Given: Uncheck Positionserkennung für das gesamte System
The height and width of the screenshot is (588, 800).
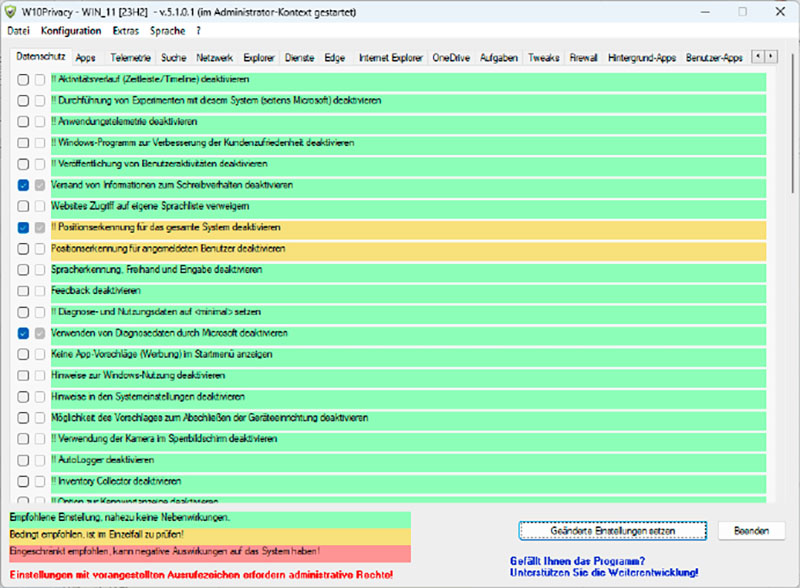Looking at the screenshot, I should pos(23,228).
